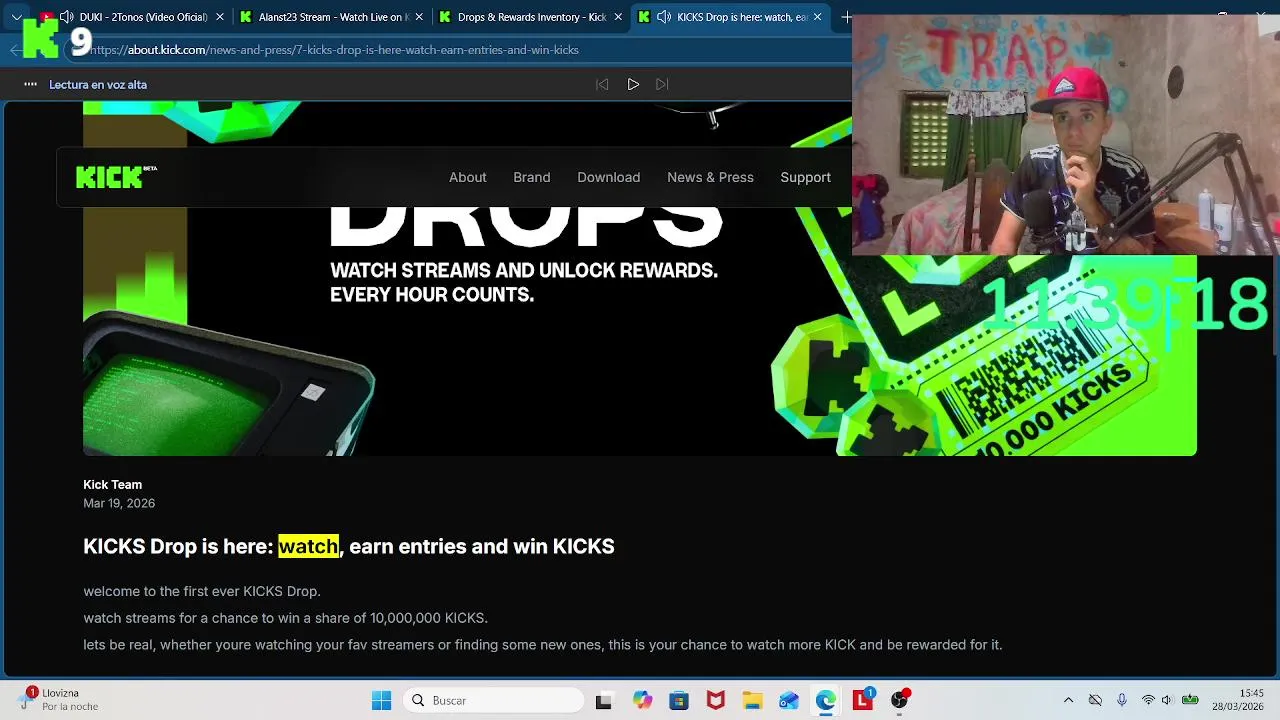Viewport: 1280px width, 720px height.
Task: Mute the KICKS Drop tab audio icon
Action: 664,17
